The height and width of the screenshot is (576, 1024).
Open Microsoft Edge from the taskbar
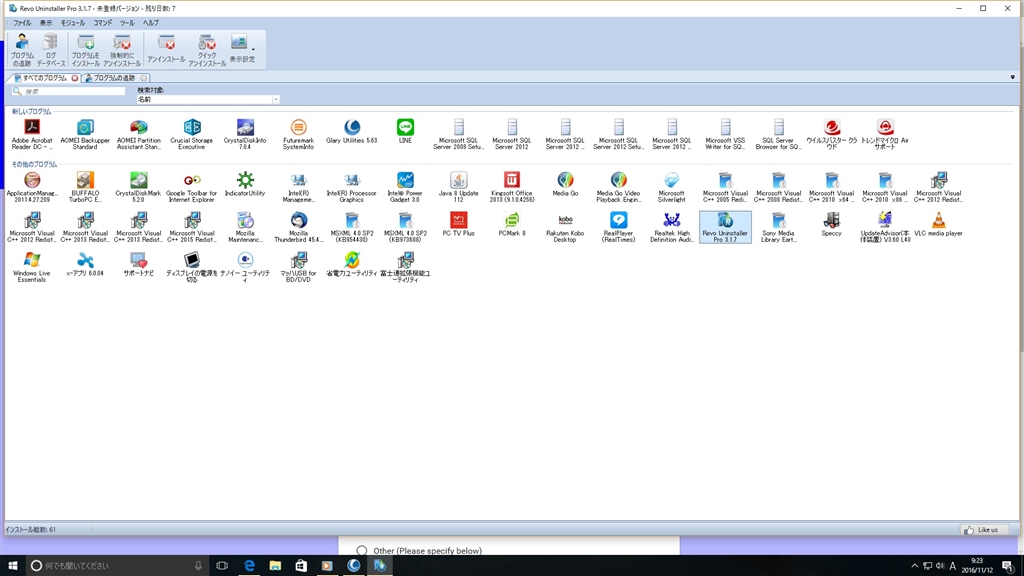pos(249,566)
